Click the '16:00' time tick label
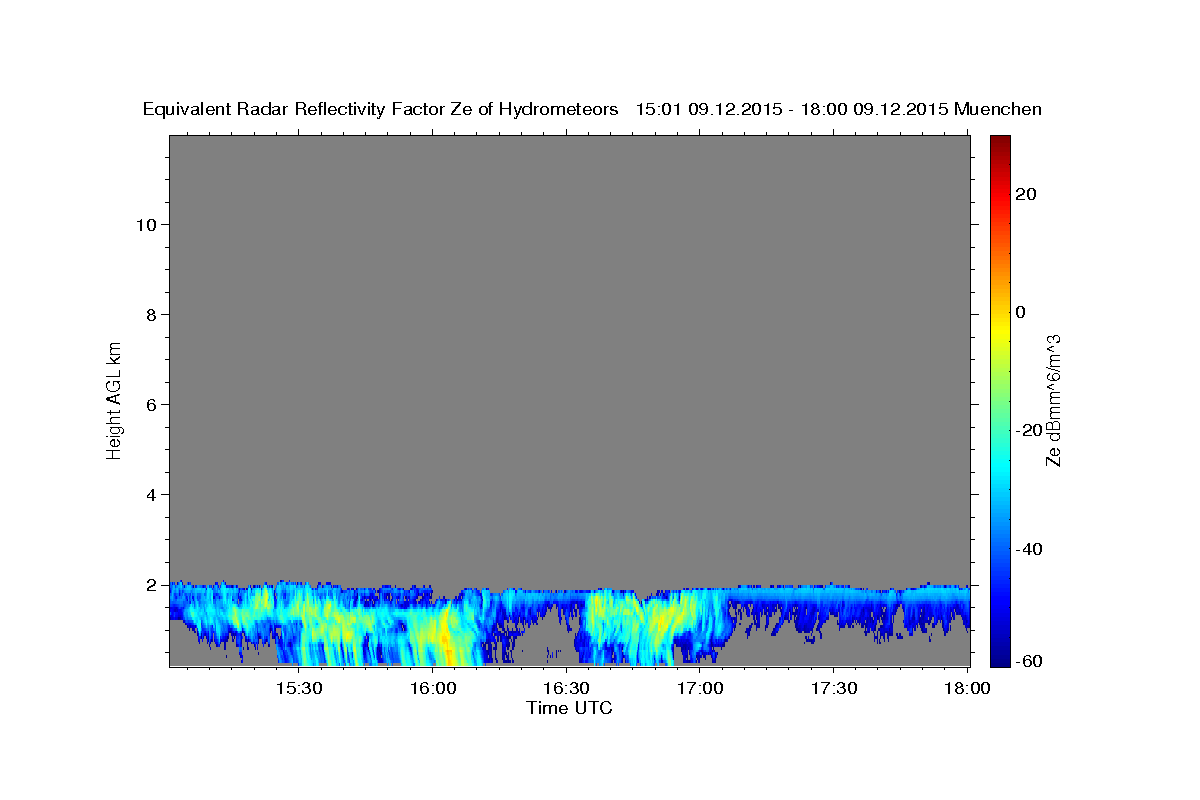1200x800 pixels. [432, 688]
